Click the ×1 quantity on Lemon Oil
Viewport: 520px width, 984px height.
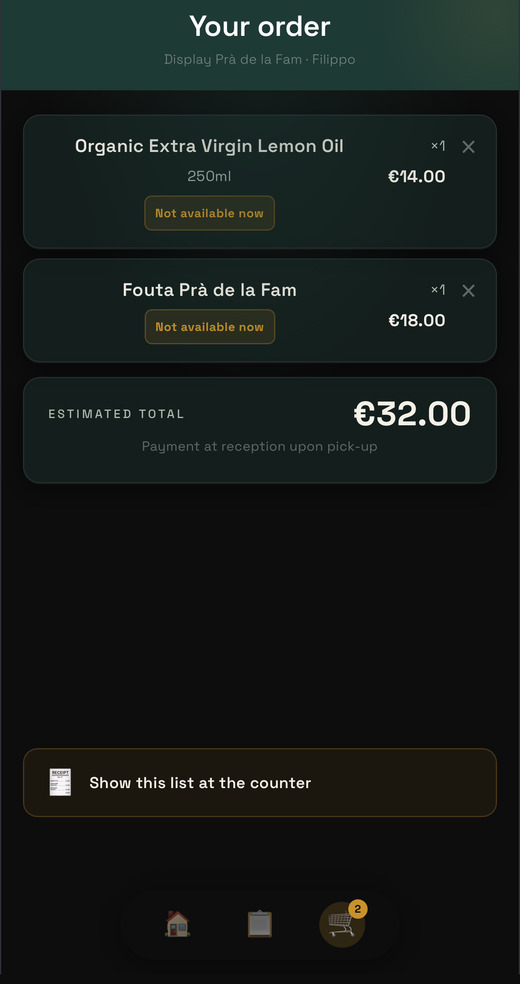coord(438,146)
